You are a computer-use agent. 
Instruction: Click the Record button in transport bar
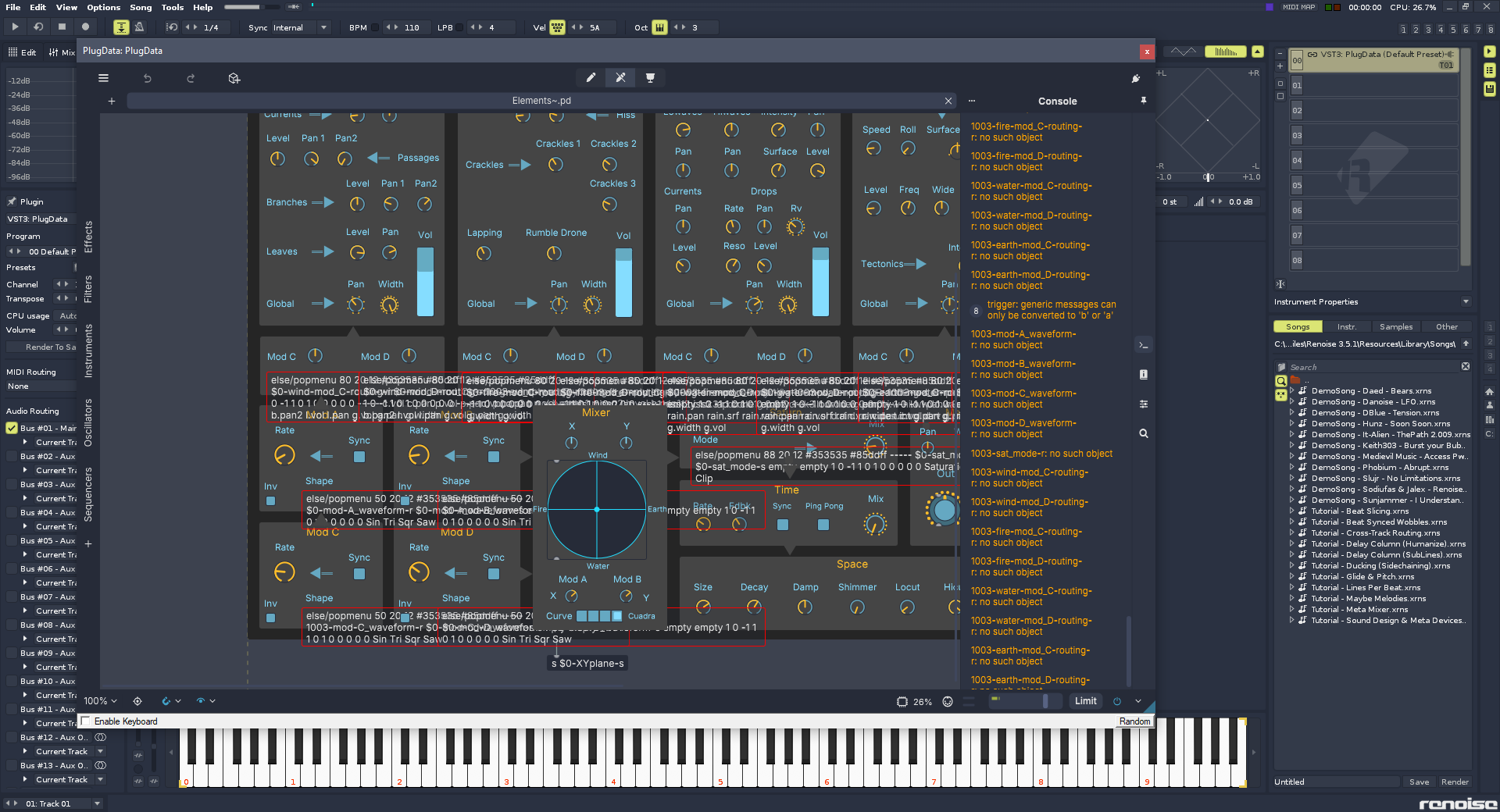(x=86, y=27)
